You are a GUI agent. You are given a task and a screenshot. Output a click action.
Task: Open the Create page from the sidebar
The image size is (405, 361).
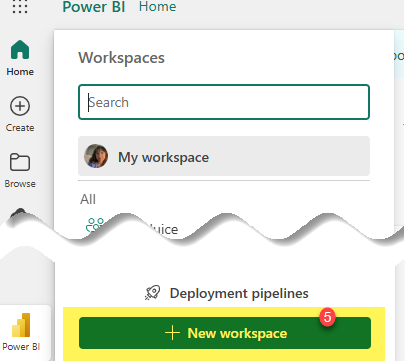[20, 114]
